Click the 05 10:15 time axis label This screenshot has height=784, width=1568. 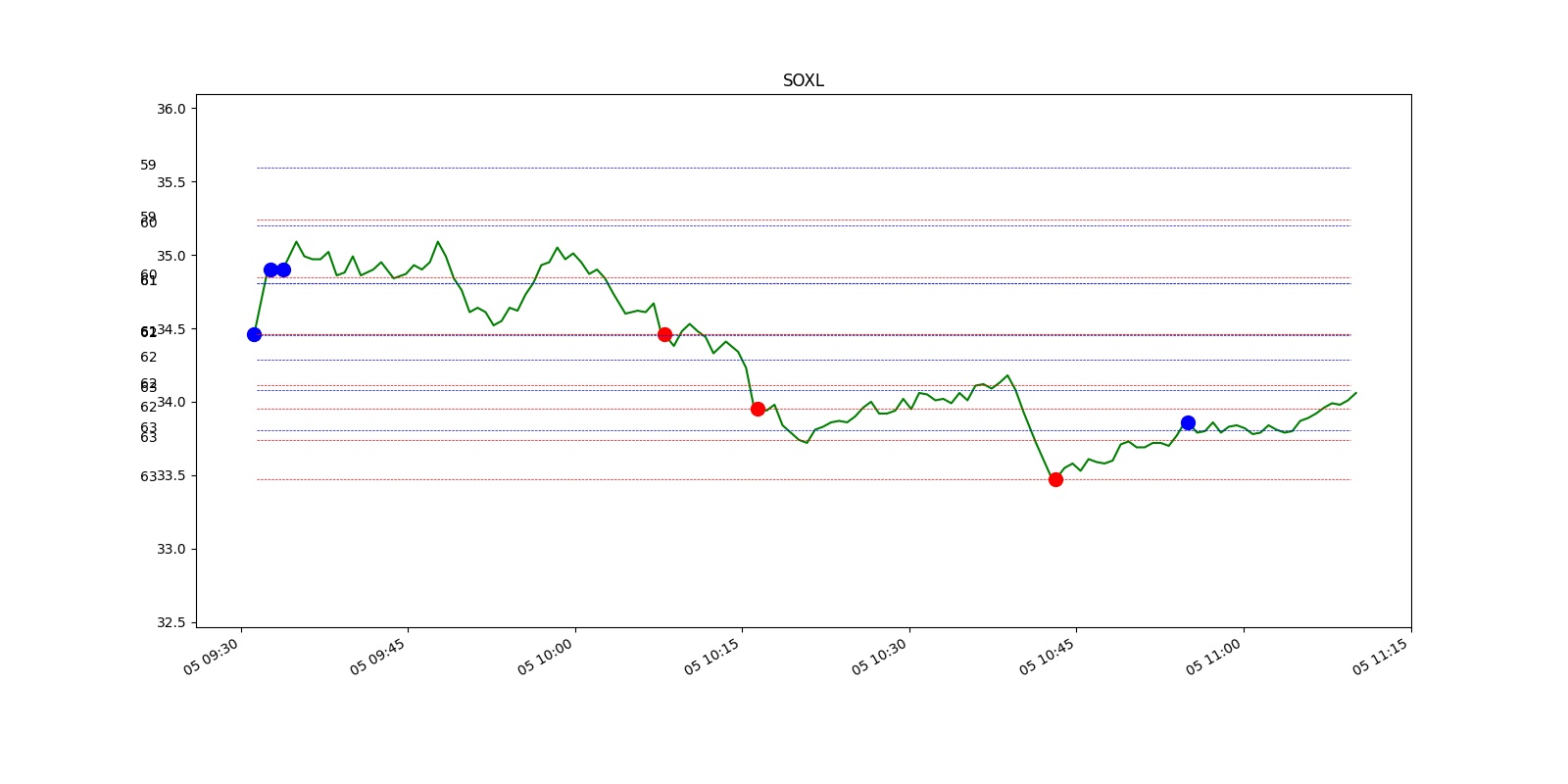(x=712, y=657)
